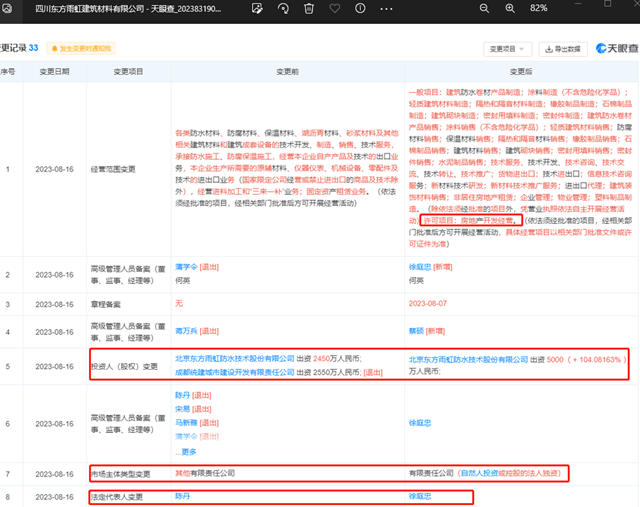Click 许可项目：房地产开发经营 highlighted text

tap(471, 220)
